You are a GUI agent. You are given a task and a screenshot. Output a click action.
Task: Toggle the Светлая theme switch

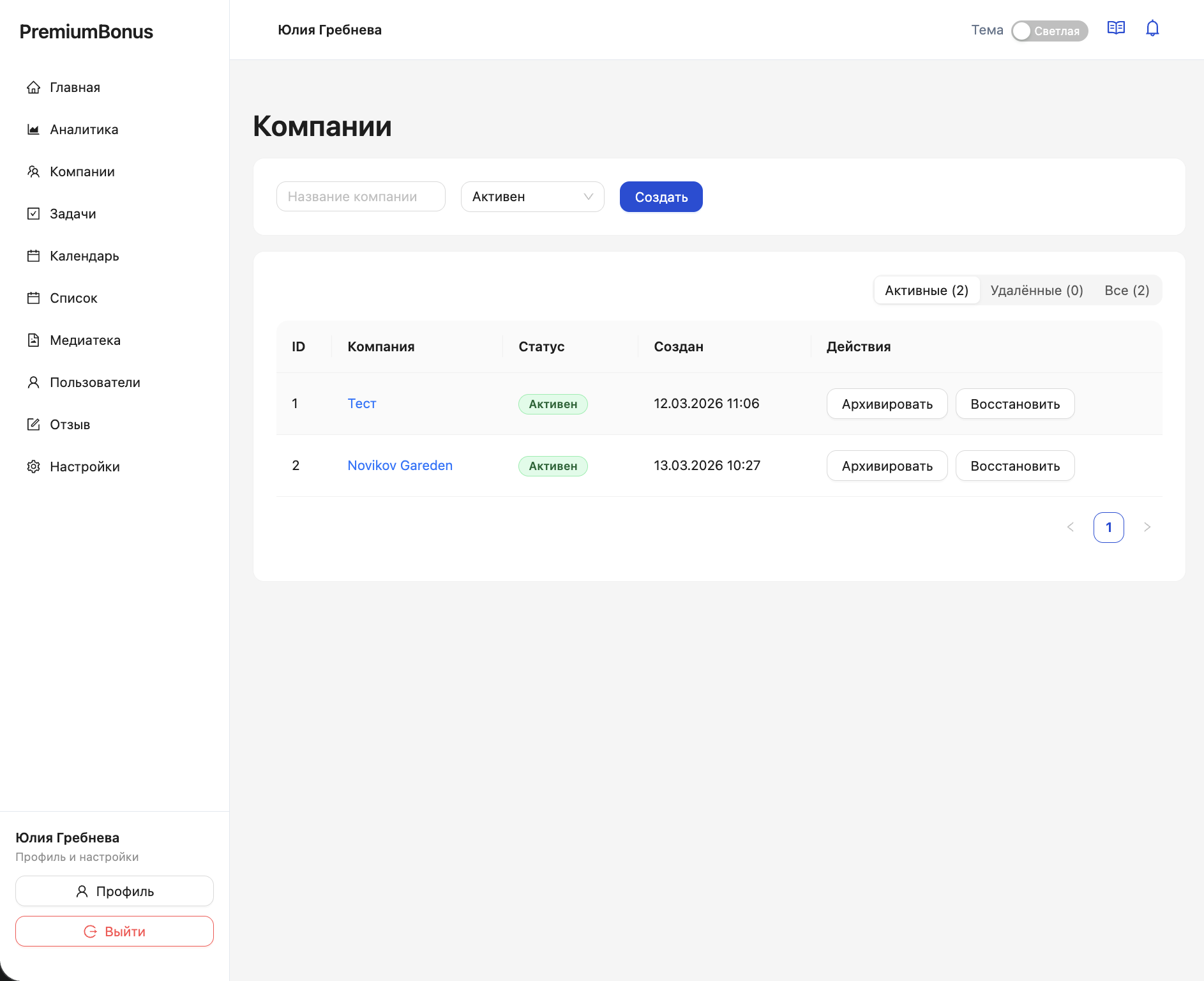tap(1049, 31)
